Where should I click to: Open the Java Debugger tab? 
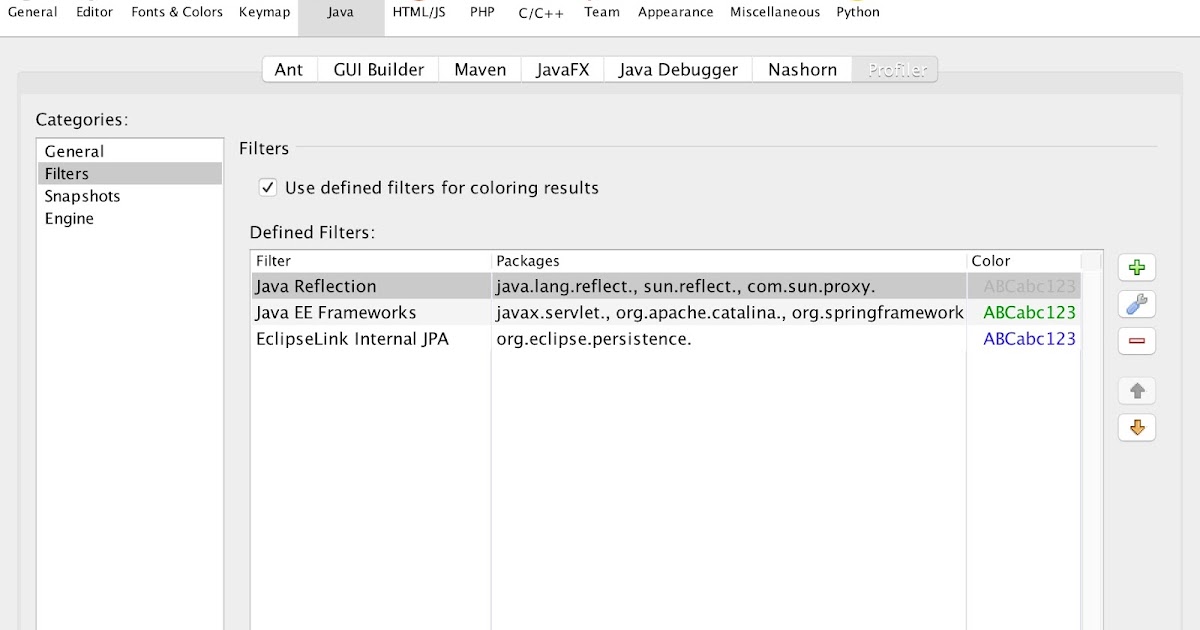point(677,69)
